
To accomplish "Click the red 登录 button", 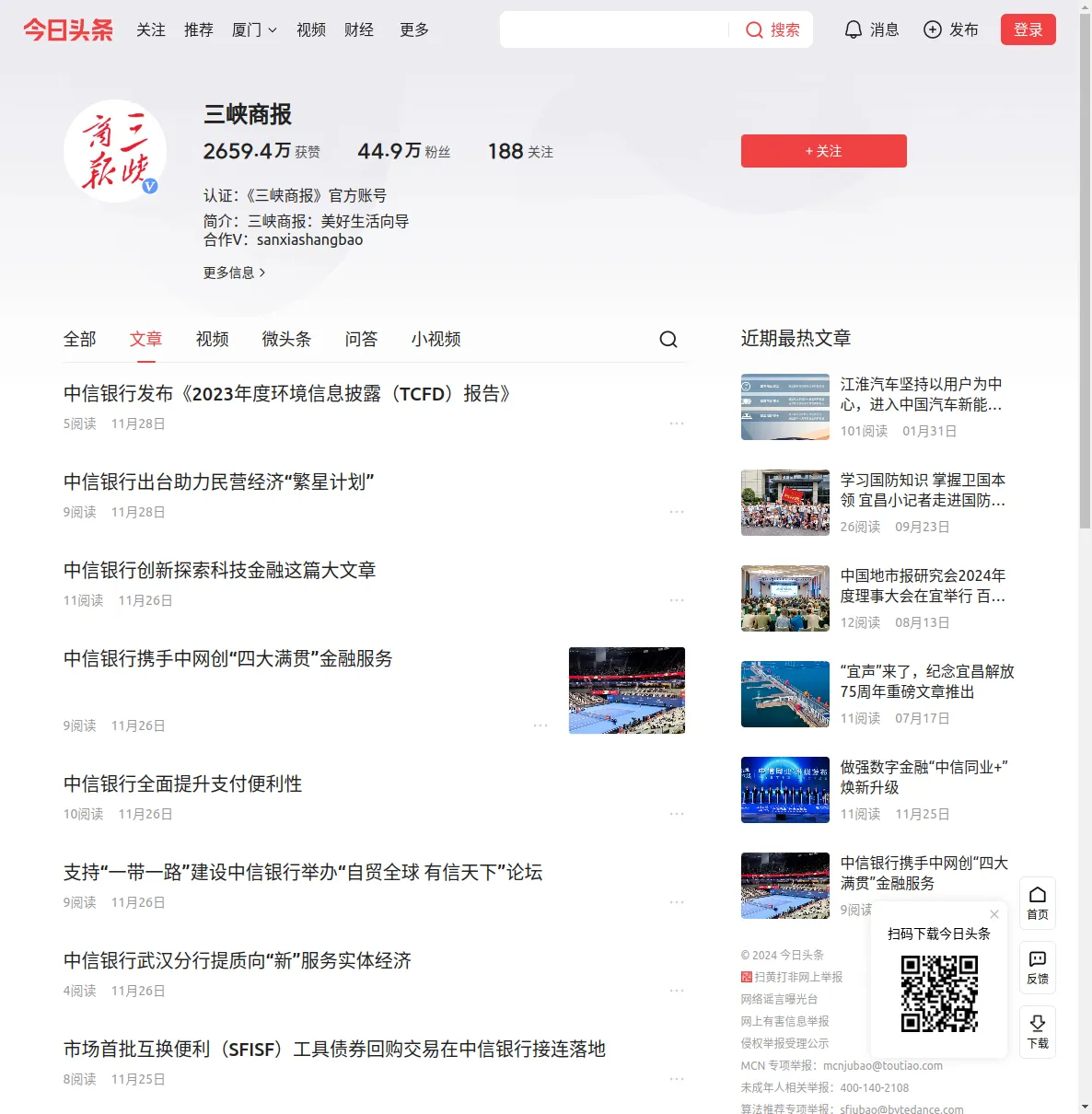I will (1028, 29).
